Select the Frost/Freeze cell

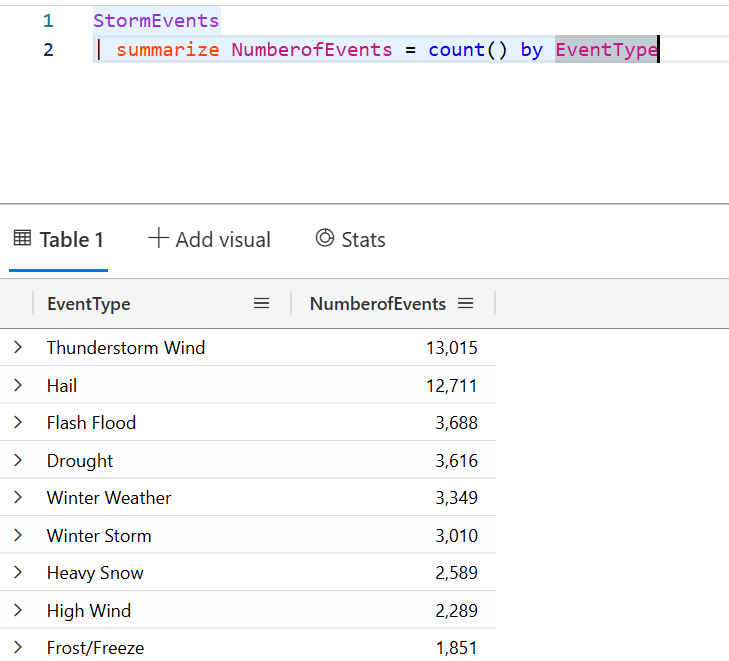95,648
